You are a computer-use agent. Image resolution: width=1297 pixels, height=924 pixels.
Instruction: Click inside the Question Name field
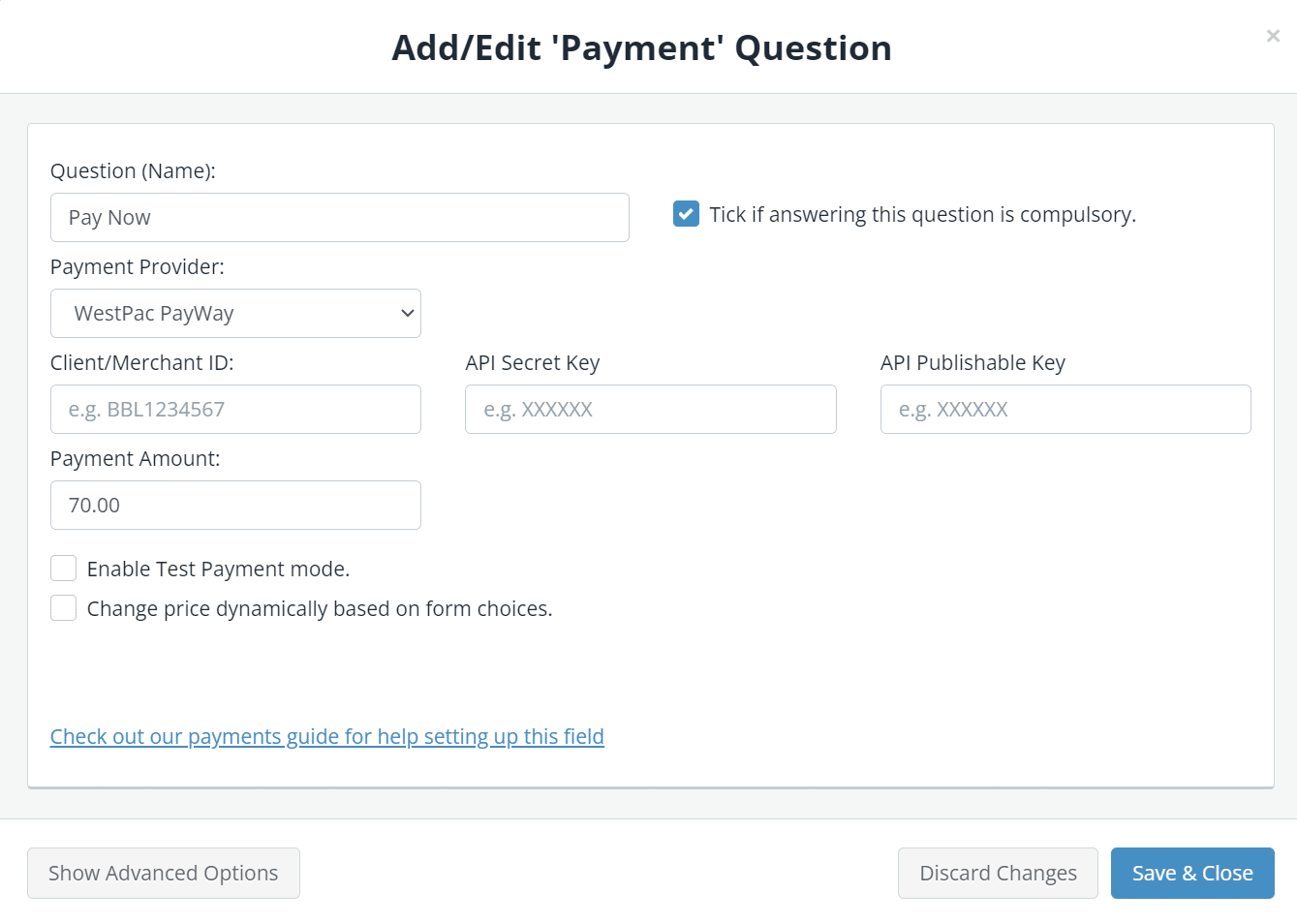(x=339, y=217)
